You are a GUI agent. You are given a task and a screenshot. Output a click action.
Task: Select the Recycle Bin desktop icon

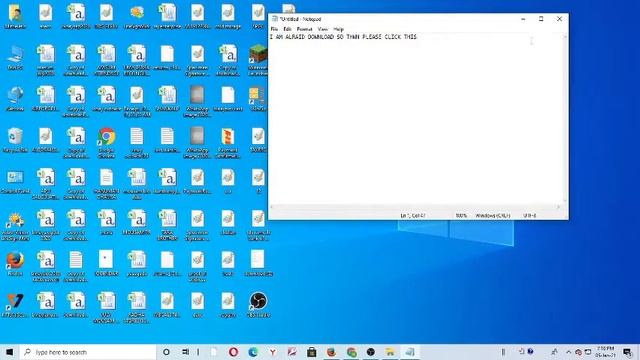[15, 140]
